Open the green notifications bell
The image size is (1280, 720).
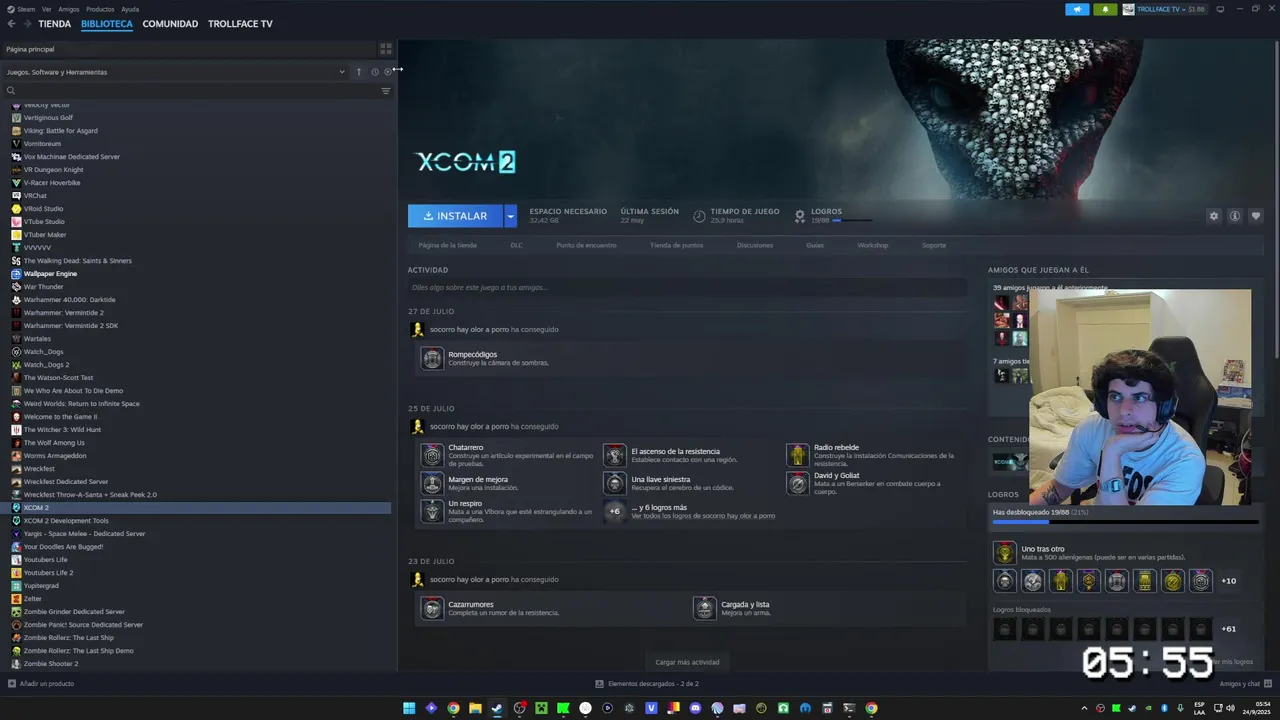coord(1105,9)
